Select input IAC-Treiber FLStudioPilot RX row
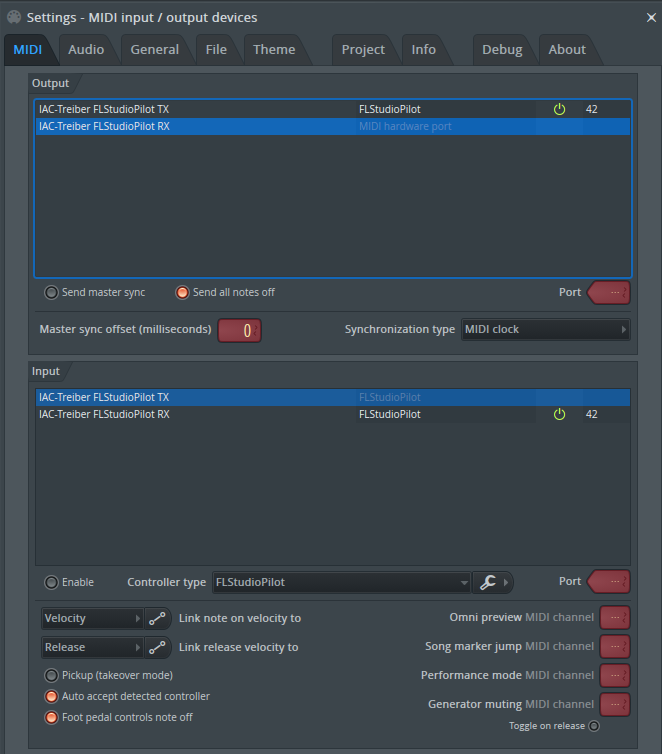Image resolution: width=662 pixels, height=754 pixels. (x=333, y=414)
